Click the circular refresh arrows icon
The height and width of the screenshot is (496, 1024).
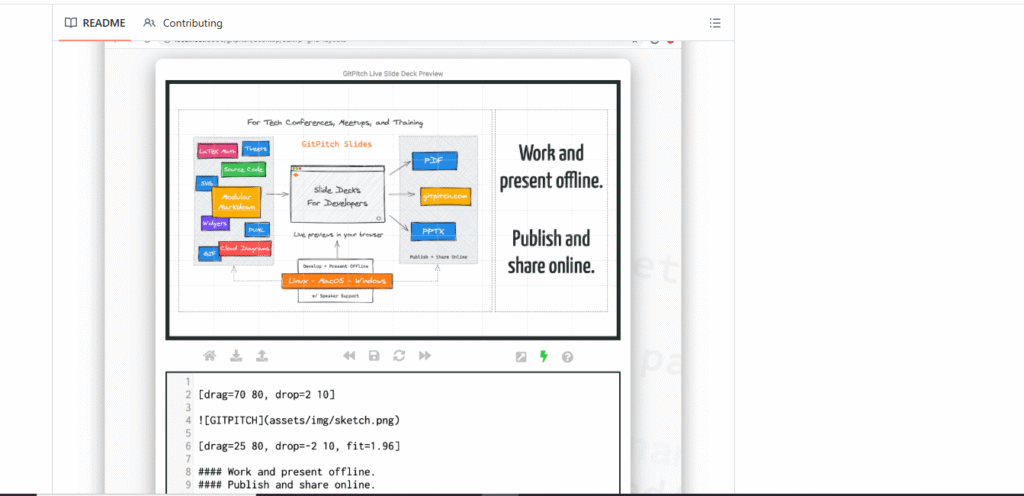pyautogui.click(x=399, y=356)
